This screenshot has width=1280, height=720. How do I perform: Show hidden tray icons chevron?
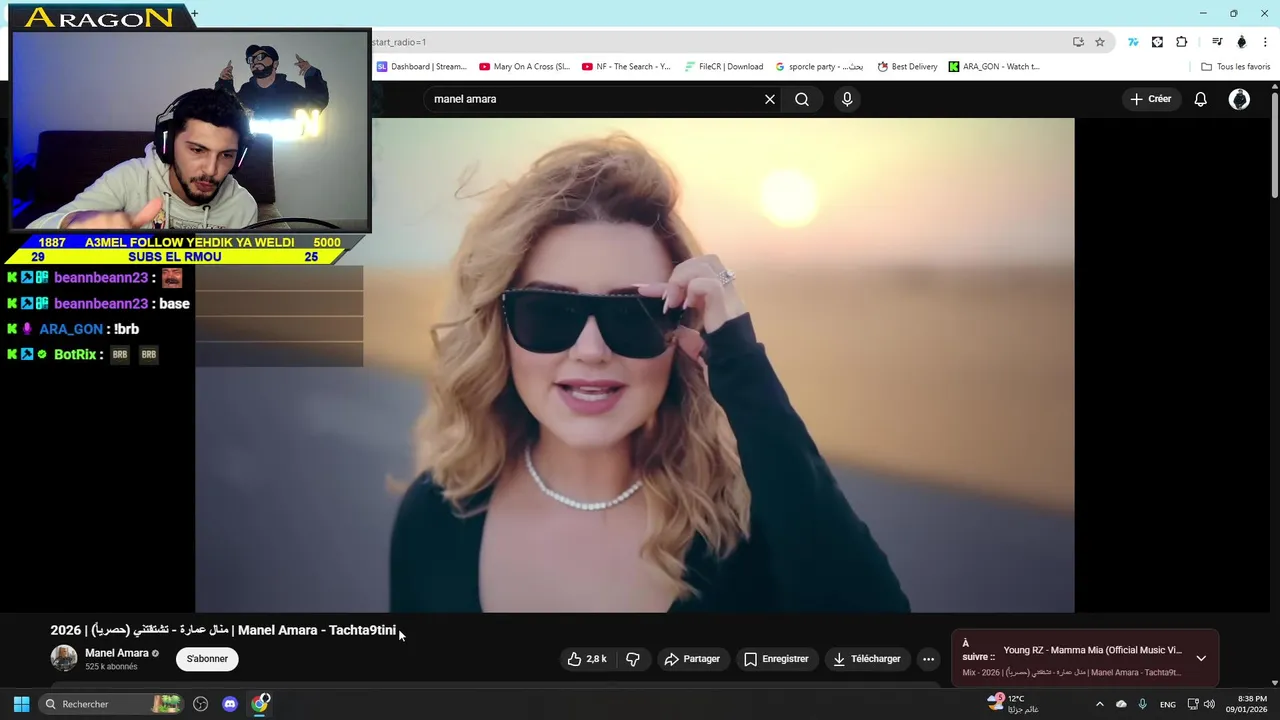pos(1099,704)
